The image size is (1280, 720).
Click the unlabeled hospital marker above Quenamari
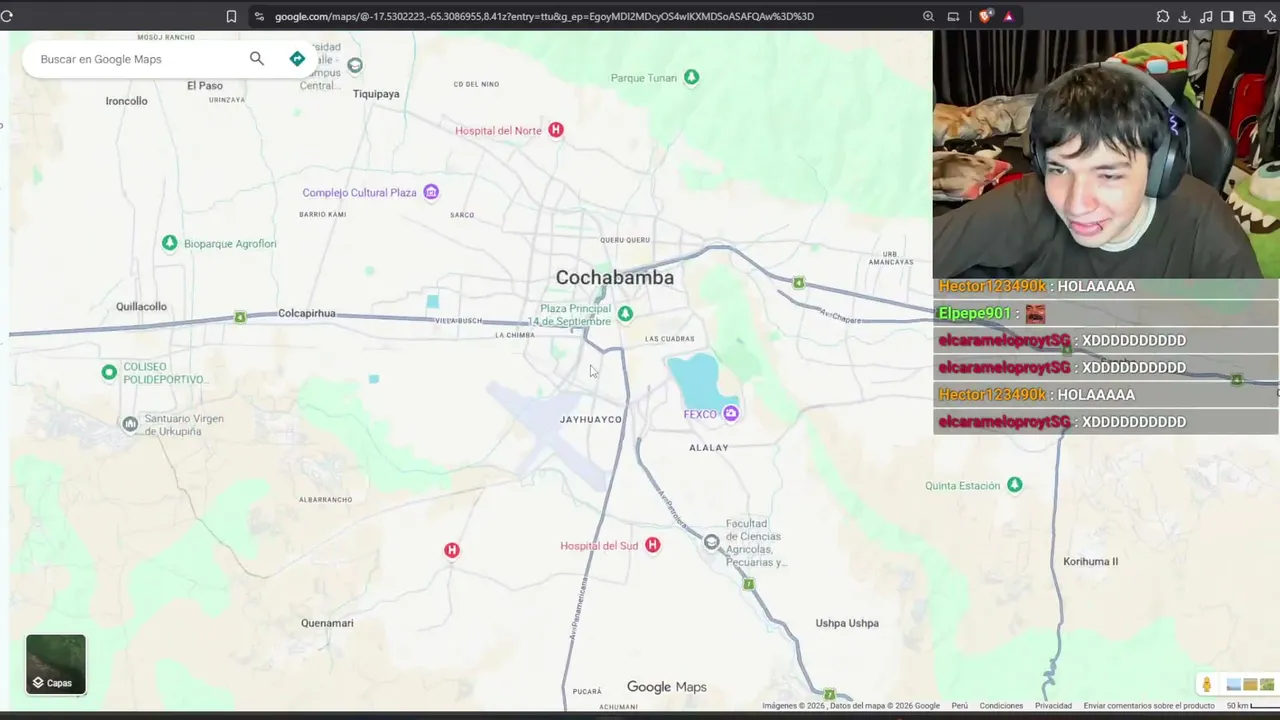[x=452, y=550]
